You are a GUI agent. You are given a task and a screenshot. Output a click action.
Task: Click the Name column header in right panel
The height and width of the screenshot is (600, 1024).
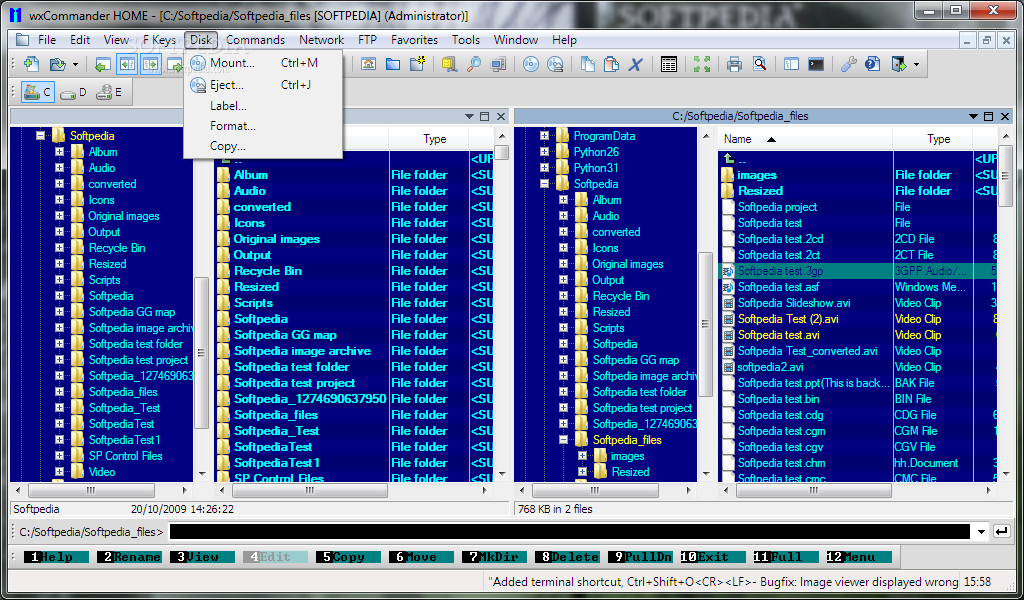(x=805, y=139)
